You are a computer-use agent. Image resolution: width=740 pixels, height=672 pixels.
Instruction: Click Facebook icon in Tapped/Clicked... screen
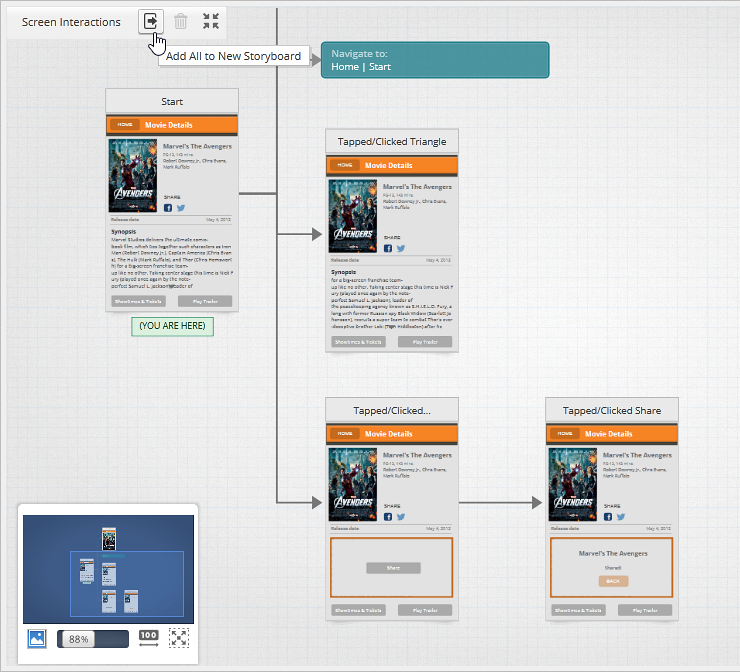pyautogui.click(x=387, y=517)
